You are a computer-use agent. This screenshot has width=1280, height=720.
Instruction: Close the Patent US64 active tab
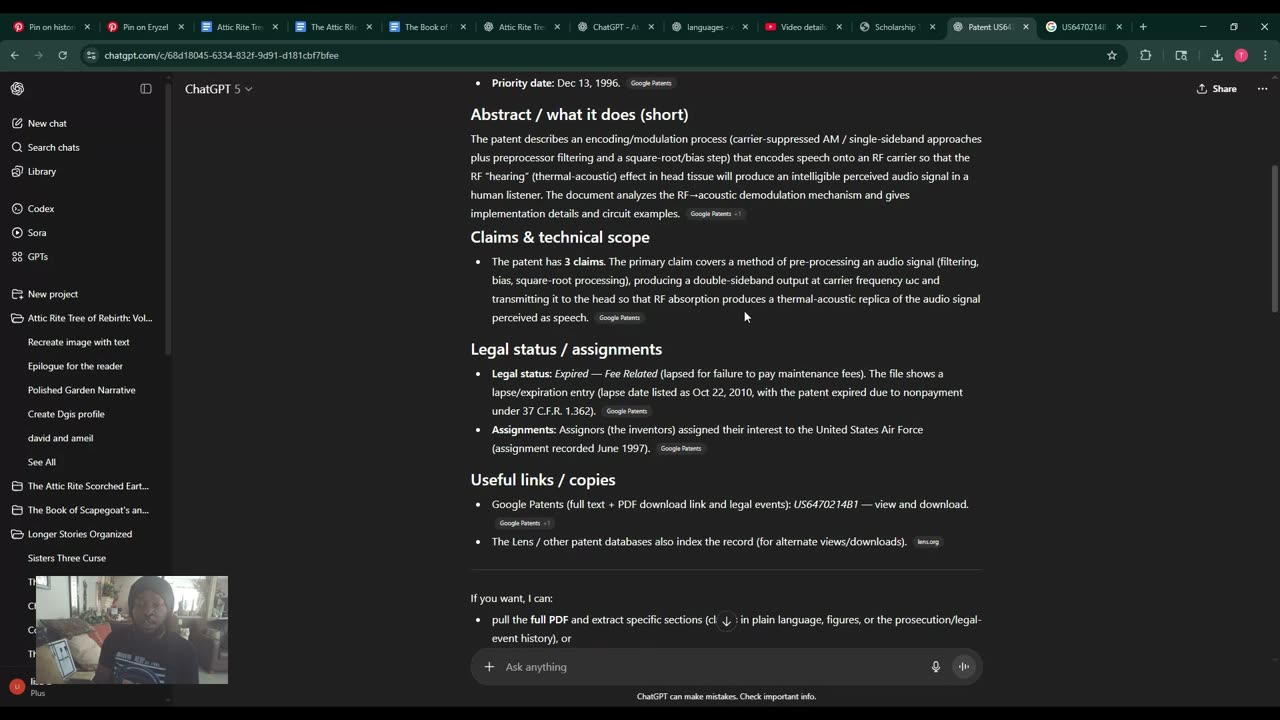1025,27
